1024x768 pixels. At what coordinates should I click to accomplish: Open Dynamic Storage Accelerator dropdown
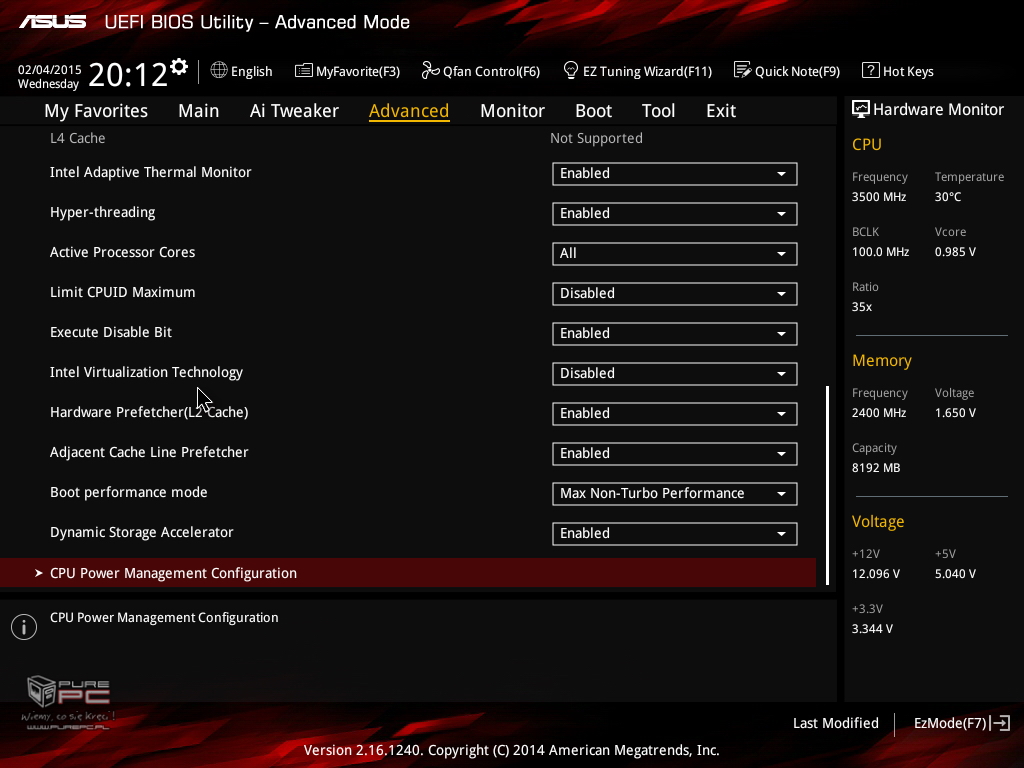click(675, 534)
